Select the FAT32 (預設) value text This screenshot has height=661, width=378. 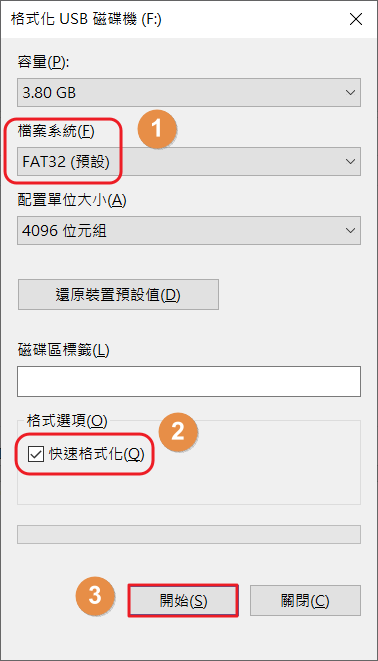(66, 162)
